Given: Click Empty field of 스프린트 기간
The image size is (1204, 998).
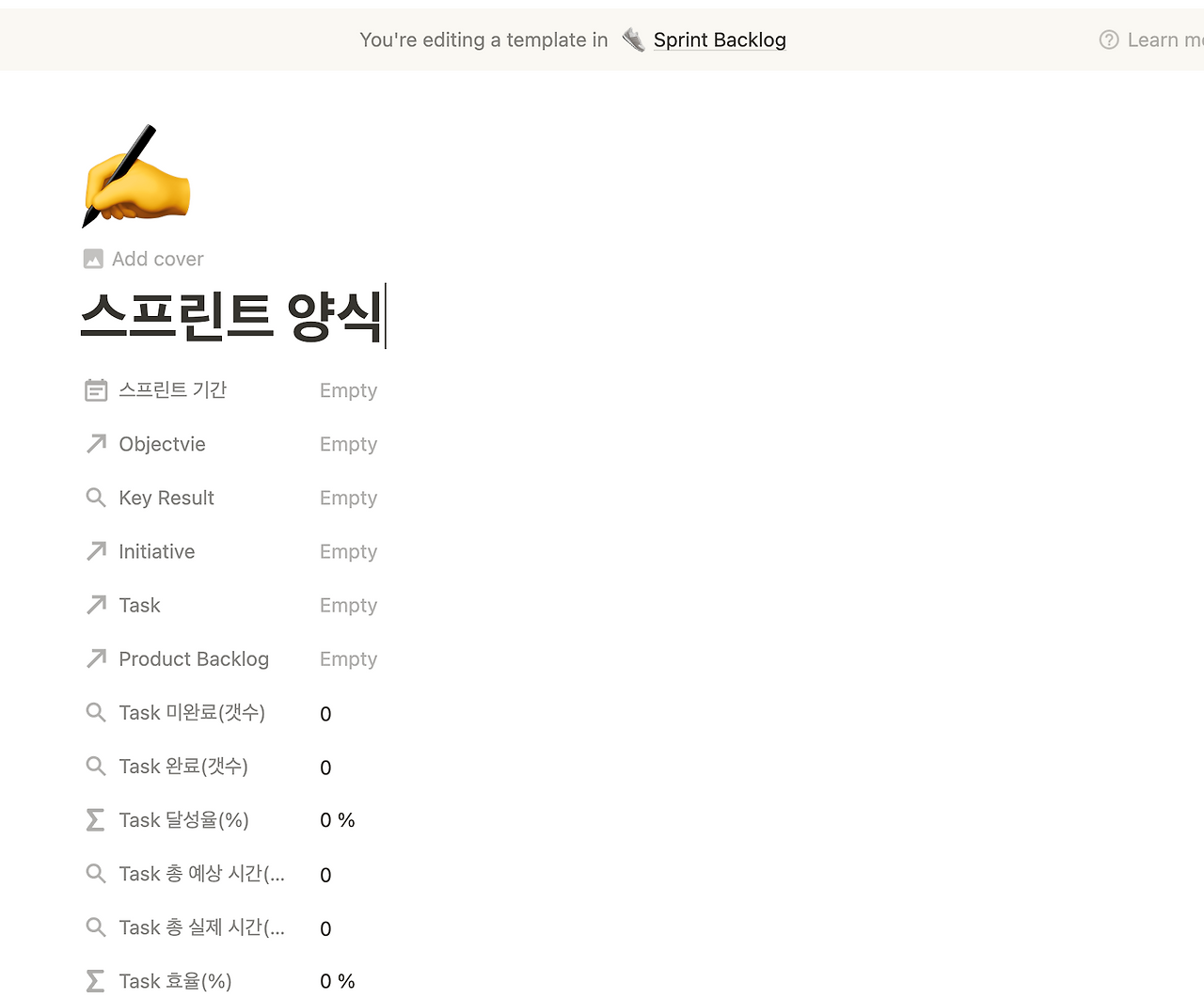Looking at the screenshot, I should pyautogui.click(x=348, y=389).
